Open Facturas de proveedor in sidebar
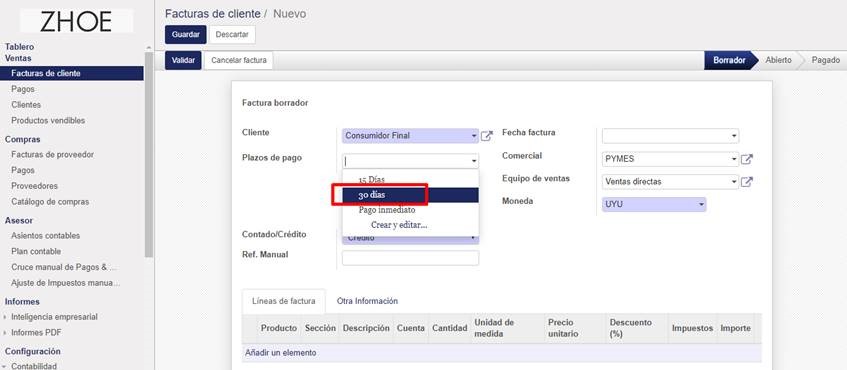 click(52, 154)
